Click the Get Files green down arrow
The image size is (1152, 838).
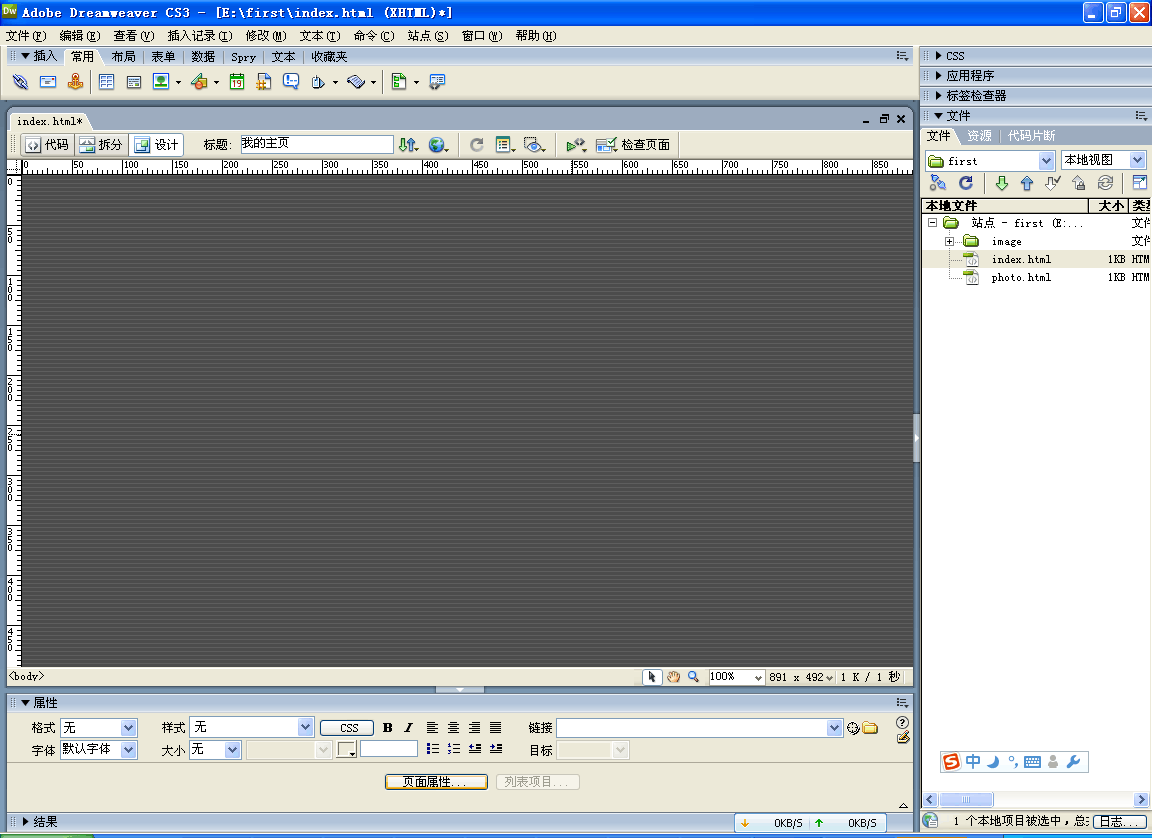click(x=1001, y=183)
